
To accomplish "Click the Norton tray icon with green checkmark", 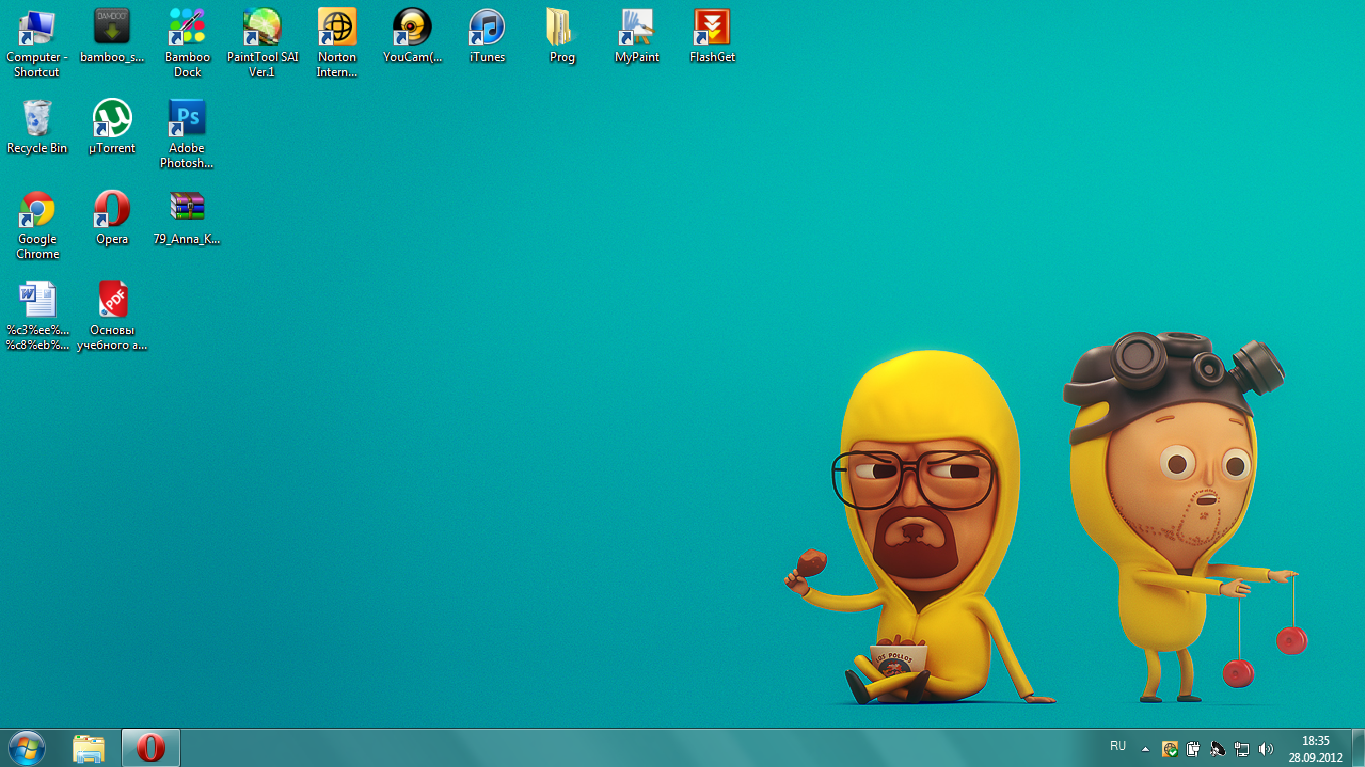I will click(x=1169, y=748).
